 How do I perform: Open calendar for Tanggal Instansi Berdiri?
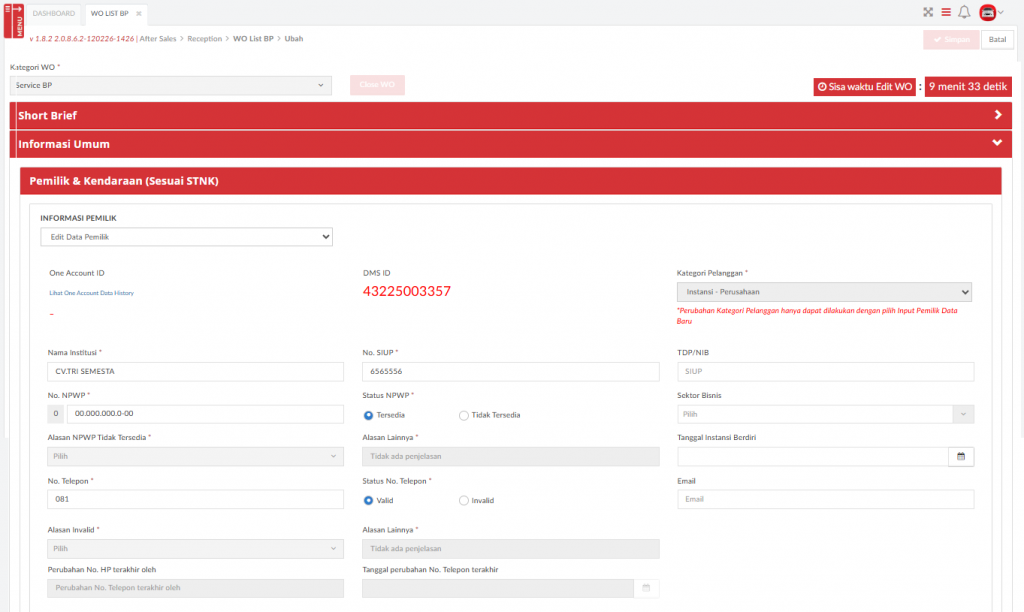tap(960, 456)
